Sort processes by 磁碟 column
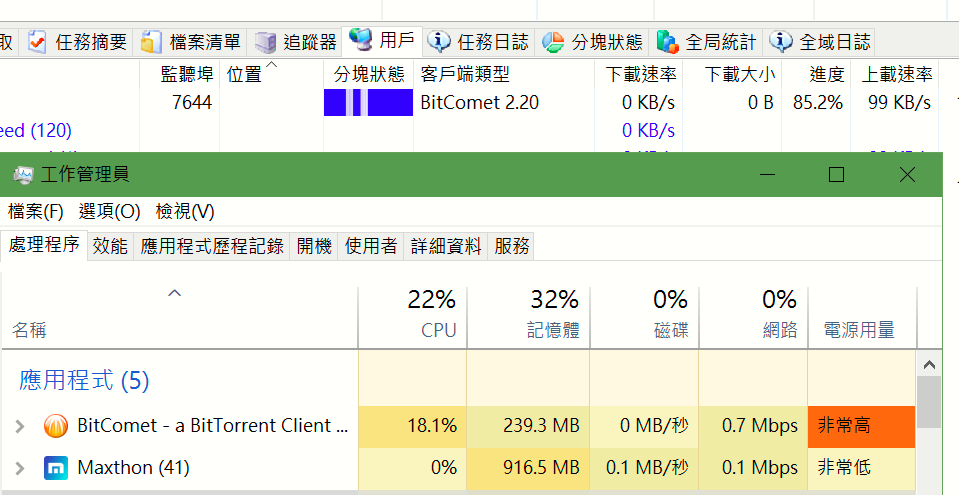The height and width of the screenshot is (495, 959). tap(645, 318)
